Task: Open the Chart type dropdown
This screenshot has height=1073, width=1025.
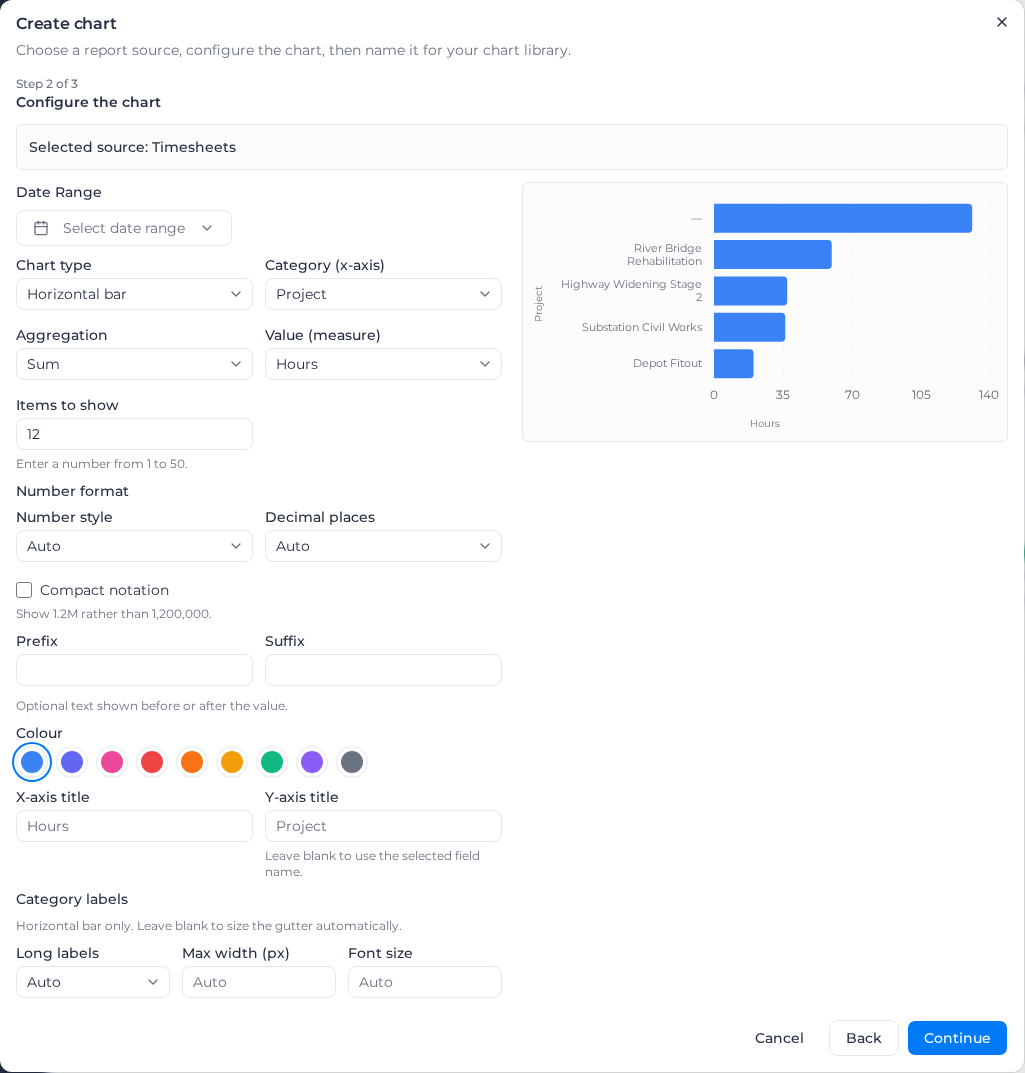Action: pos(134,294)
